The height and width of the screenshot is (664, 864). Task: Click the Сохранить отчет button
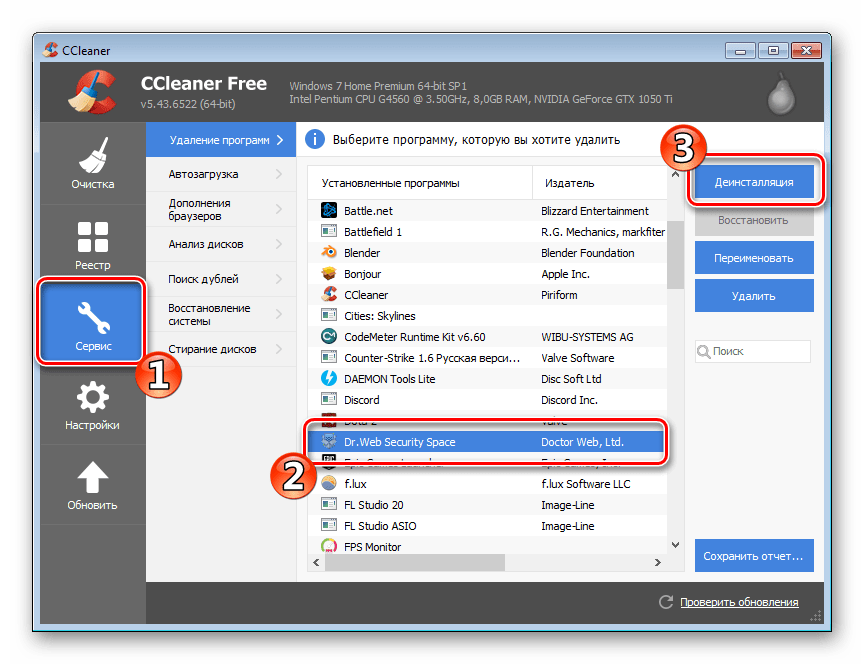[x=753, y=556]
